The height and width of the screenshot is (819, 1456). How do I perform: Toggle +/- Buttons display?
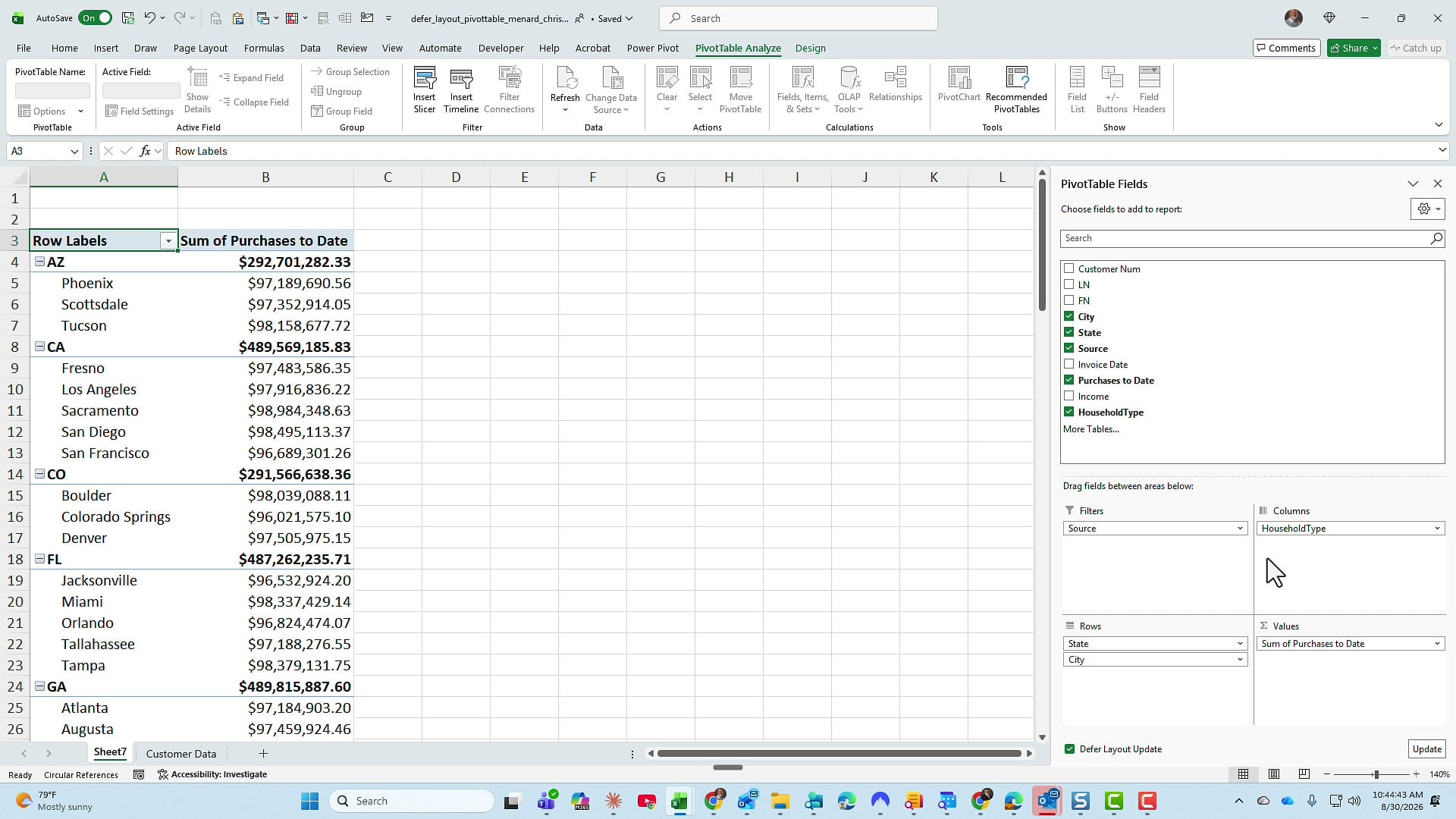(x=1112, y=89)
